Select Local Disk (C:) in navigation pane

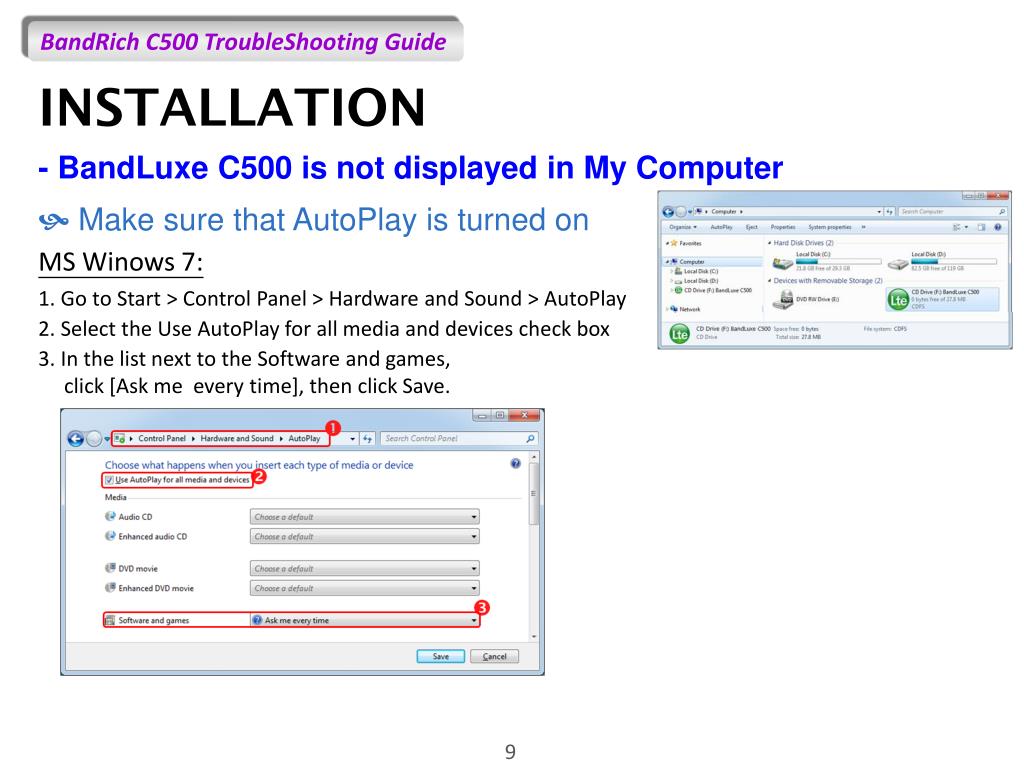click(x=701, y=271)
